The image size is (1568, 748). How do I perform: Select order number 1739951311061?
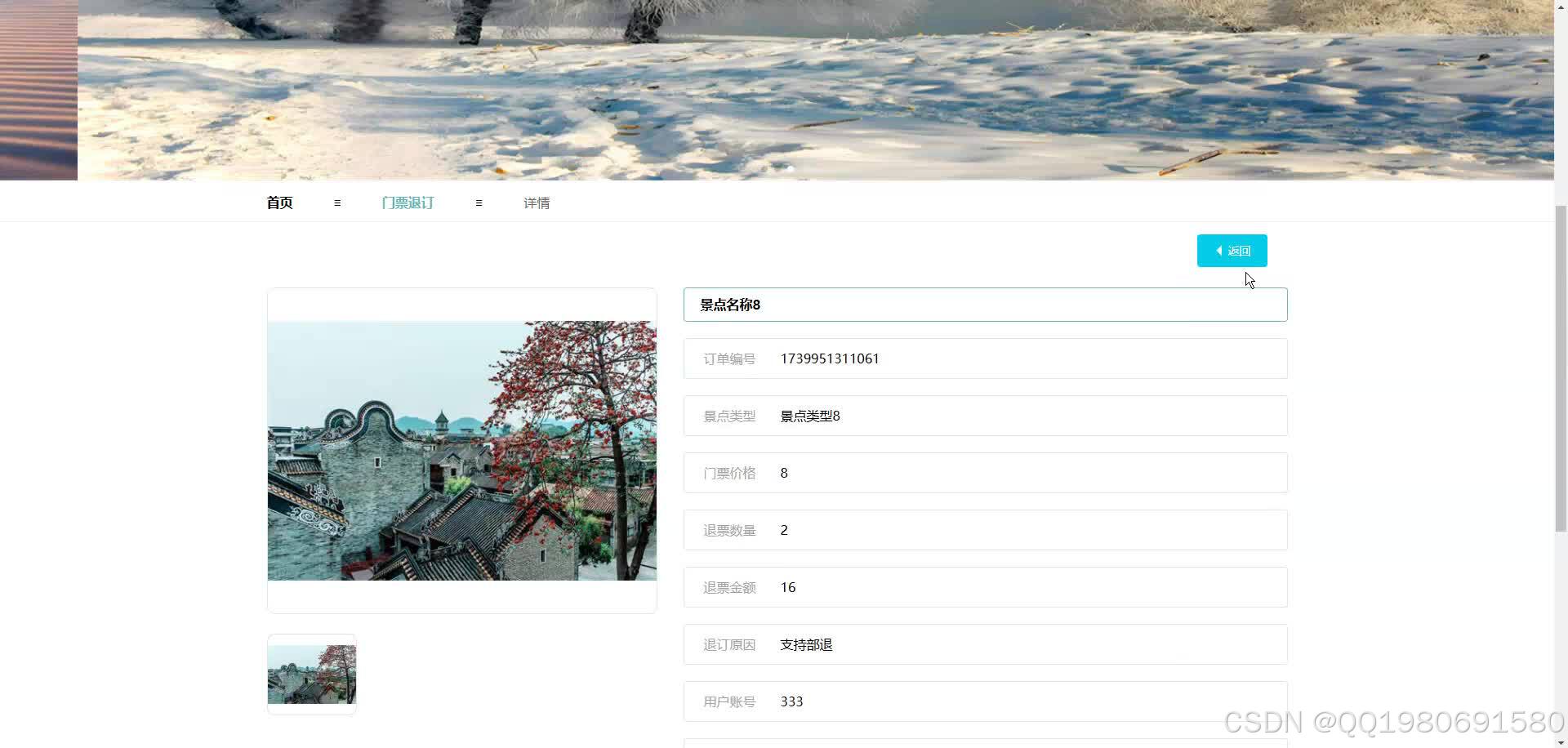click(x=830, y=358)
